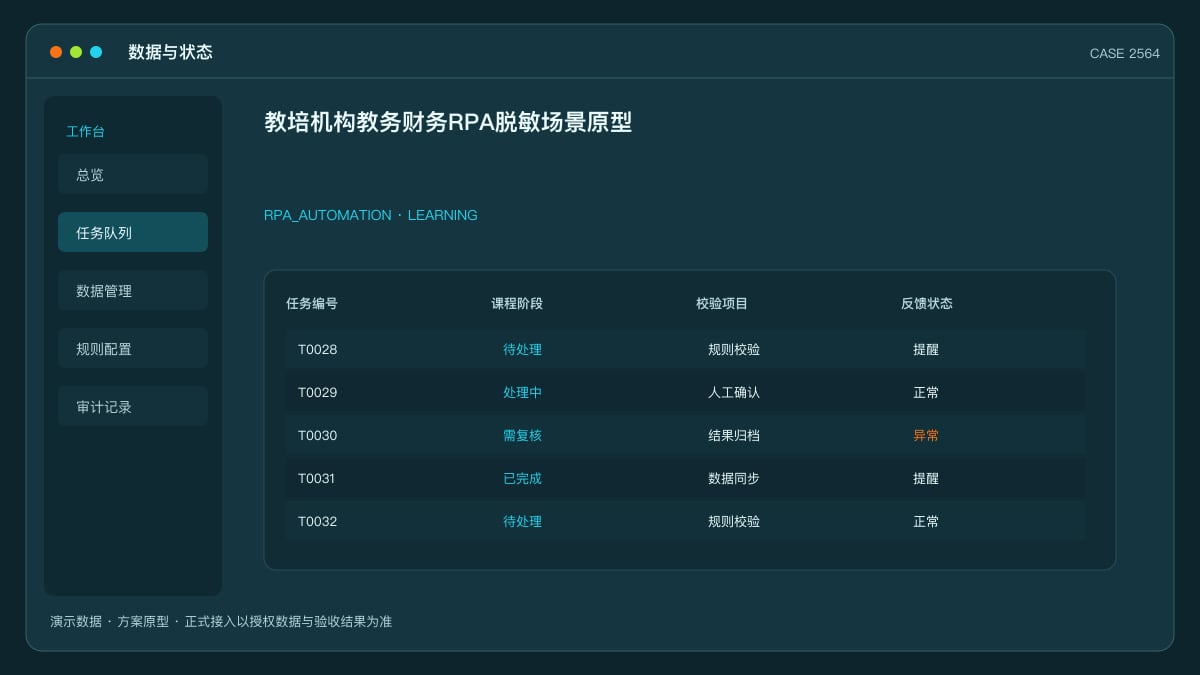
Task: Click 数据同步 in row T0031
Action: click(x=734, y=478)
